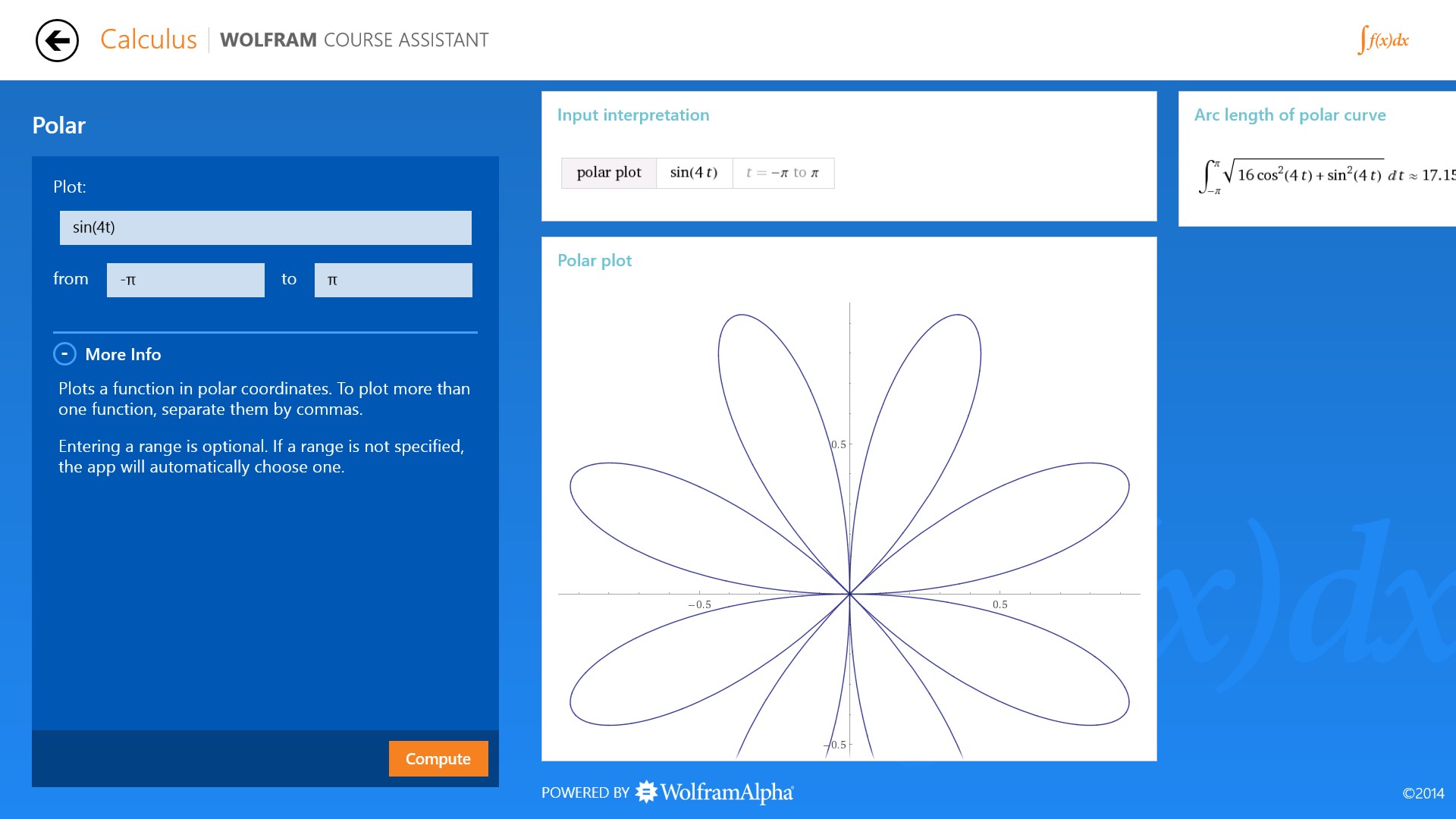Click the sin(4t) plot input field
Viewport: 1456px width, 819px height.
coord(265,227)
